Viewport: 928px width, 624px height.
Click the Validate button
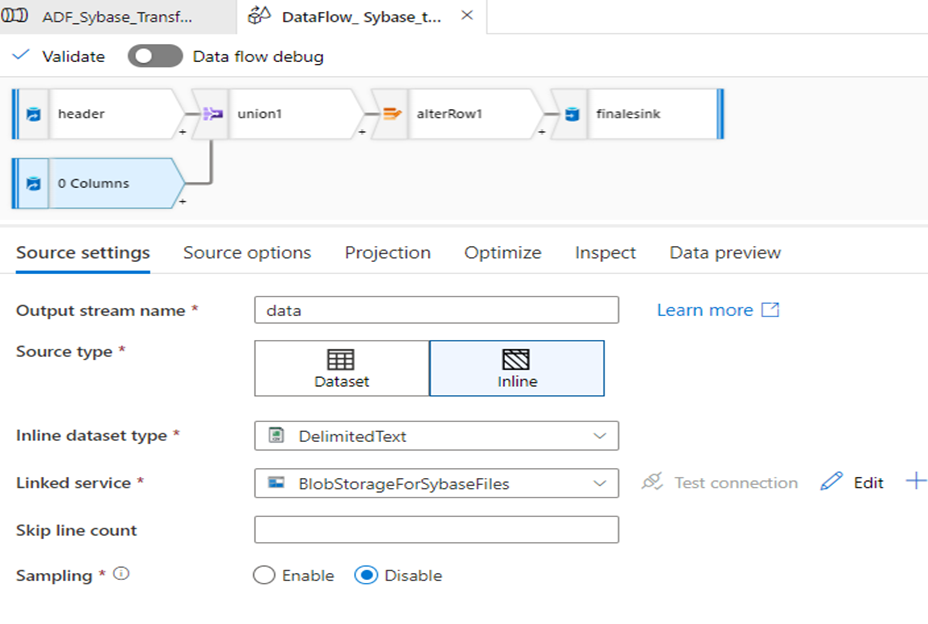[60, 56]
